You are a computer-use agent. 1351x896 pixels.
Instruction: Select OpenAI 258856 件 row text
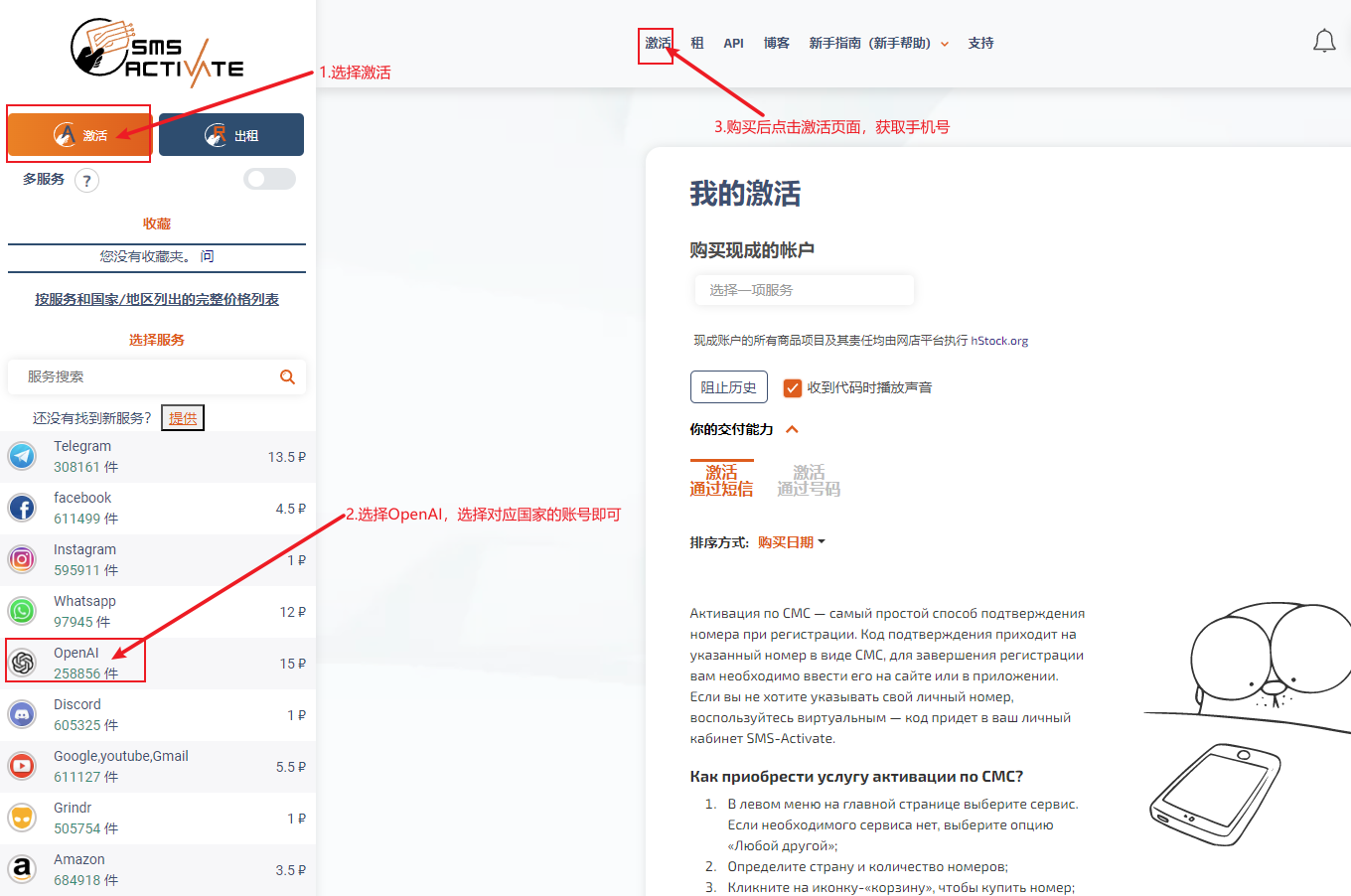coord(85,664)
